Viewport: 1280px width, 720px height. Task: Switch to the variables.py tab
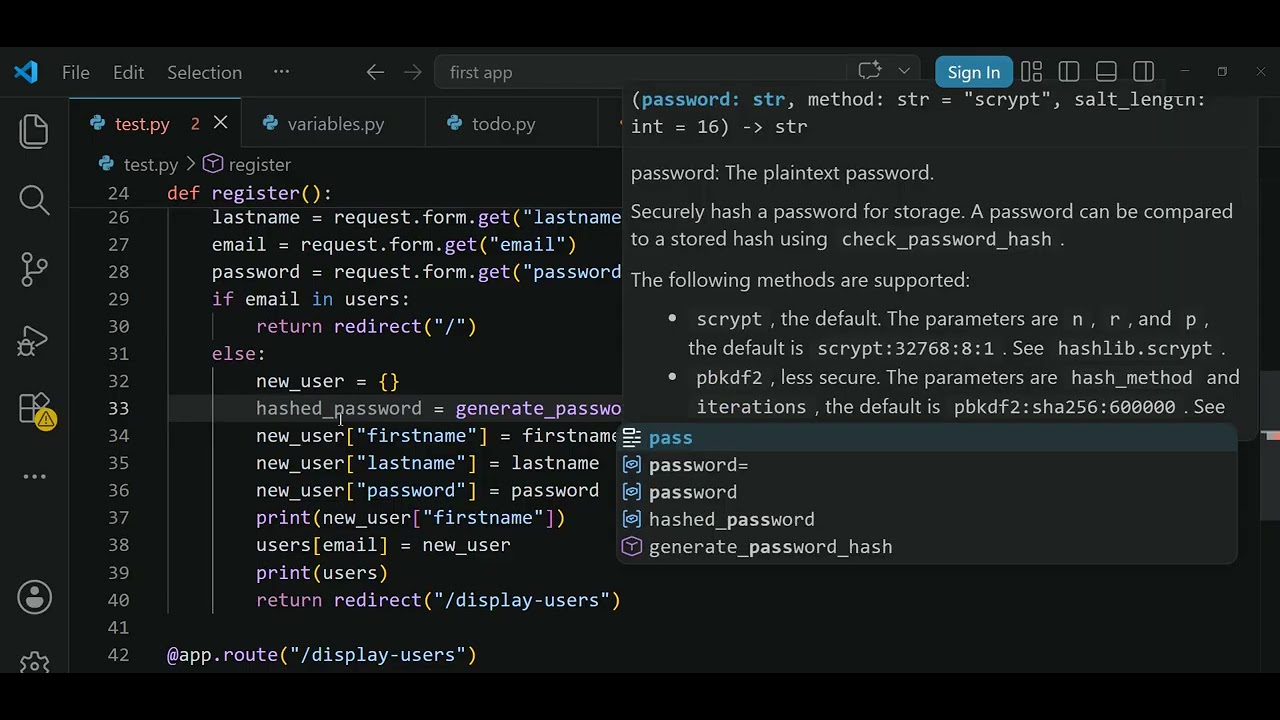[336, 124]
